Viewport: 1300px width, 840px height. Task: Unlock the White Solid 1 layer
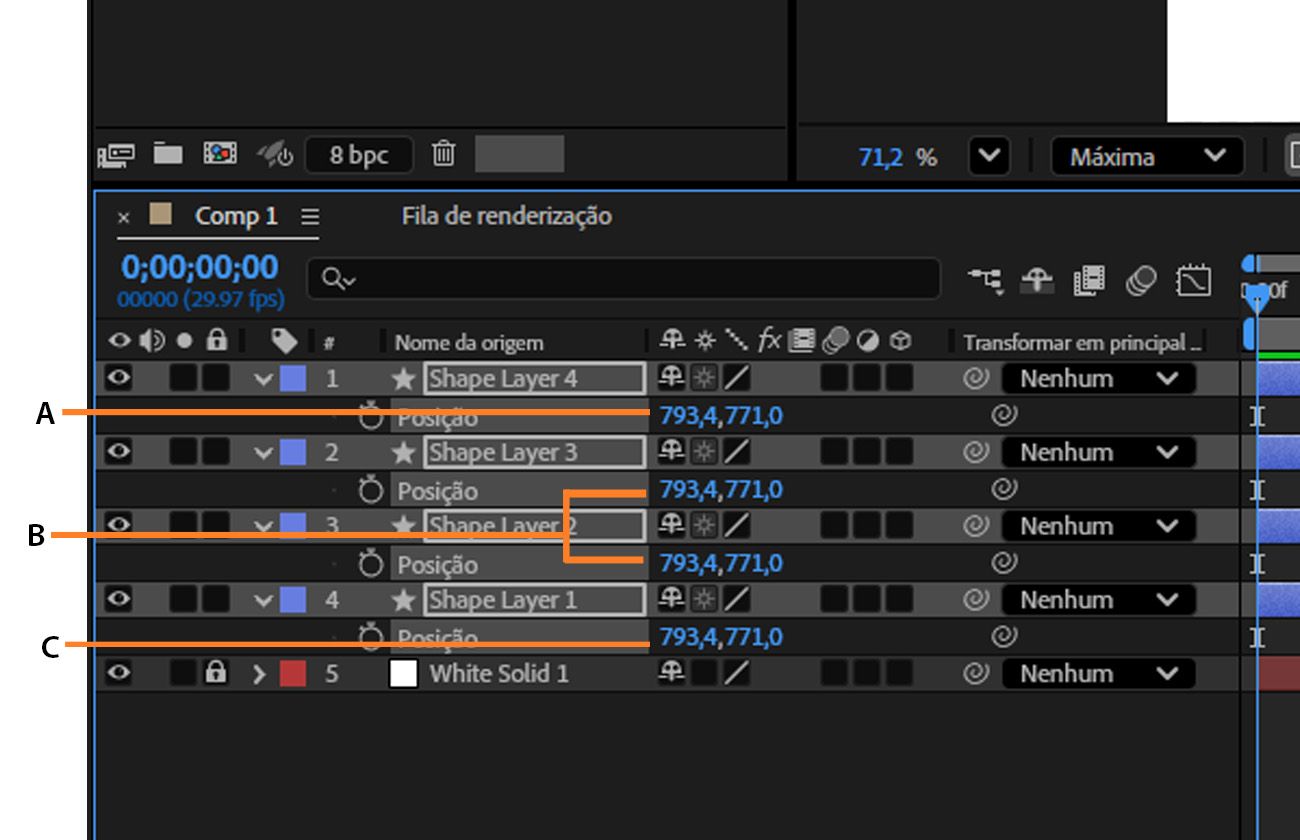[215, 673]
